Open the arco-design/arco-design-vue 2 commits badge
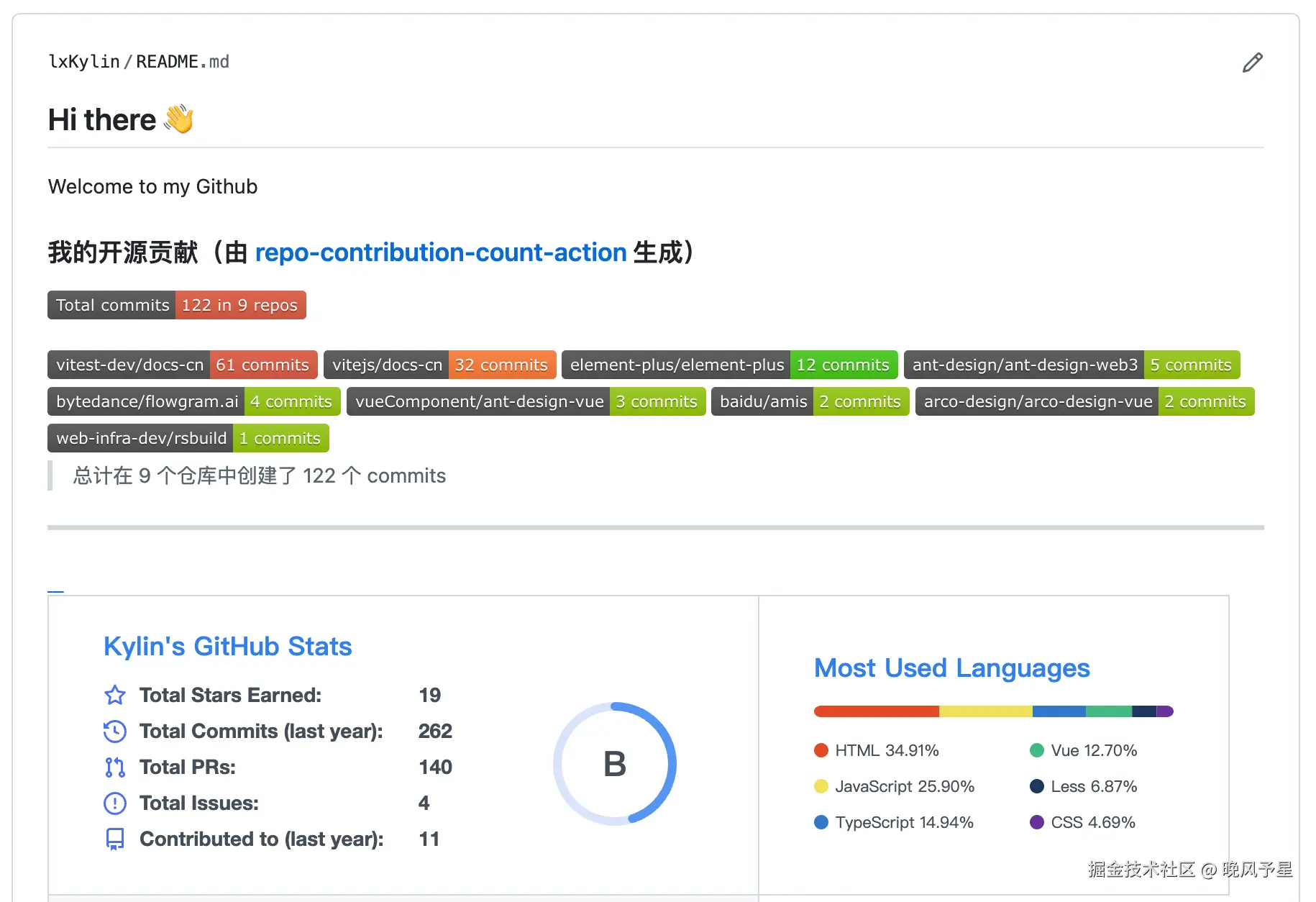The image size is (1316, 902). coord(1085,401)
